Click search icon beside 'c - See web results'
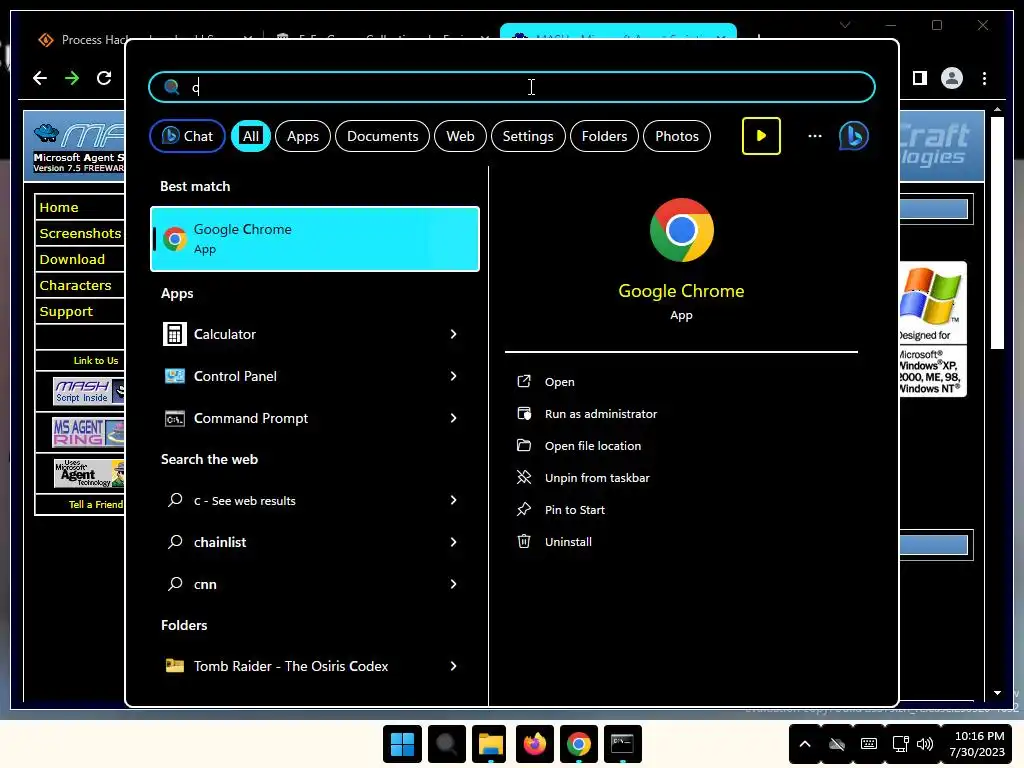Image resolution: width=1024 pixels, height=768 pixels. (174, 500)
